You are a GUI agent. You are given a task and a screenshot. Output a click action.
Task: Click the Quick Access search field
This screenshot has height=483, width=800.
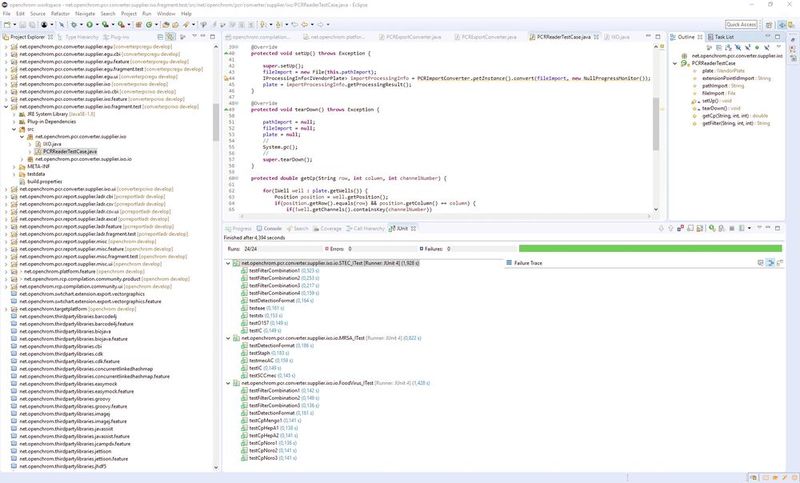741,24
